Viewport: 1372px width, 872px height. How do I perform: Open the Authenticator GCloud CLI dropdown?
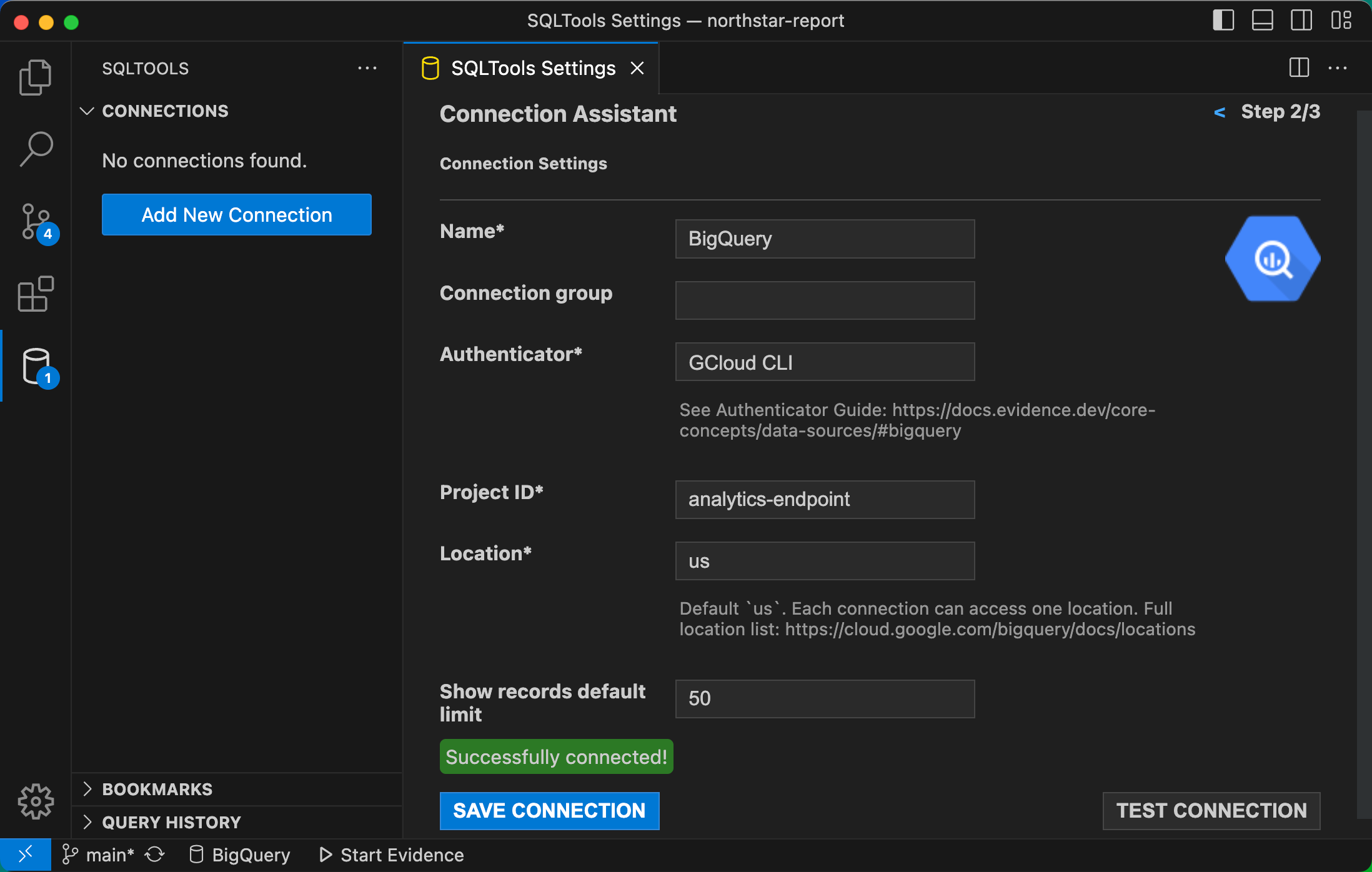[825, 362]
